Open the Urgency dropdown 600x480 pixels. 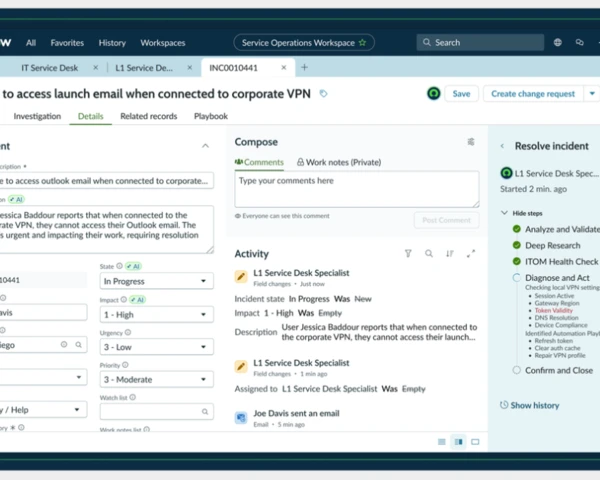click(x=157, y=347)
